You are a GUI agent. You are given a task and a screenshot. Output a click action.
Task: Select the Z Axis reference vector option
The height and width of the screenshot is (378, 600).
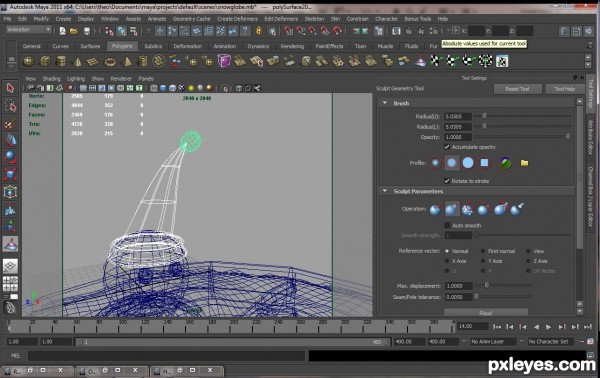[x=528, y=261]
